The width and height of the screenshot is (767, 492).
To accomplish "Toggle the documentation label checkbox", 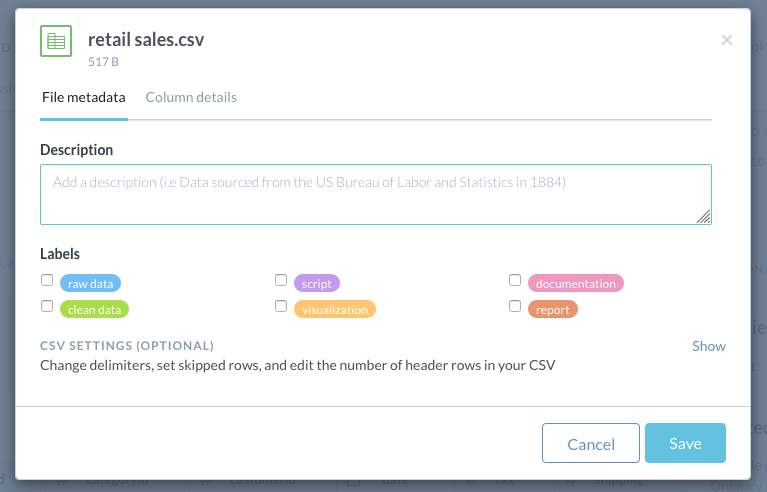I will point(515,280).
